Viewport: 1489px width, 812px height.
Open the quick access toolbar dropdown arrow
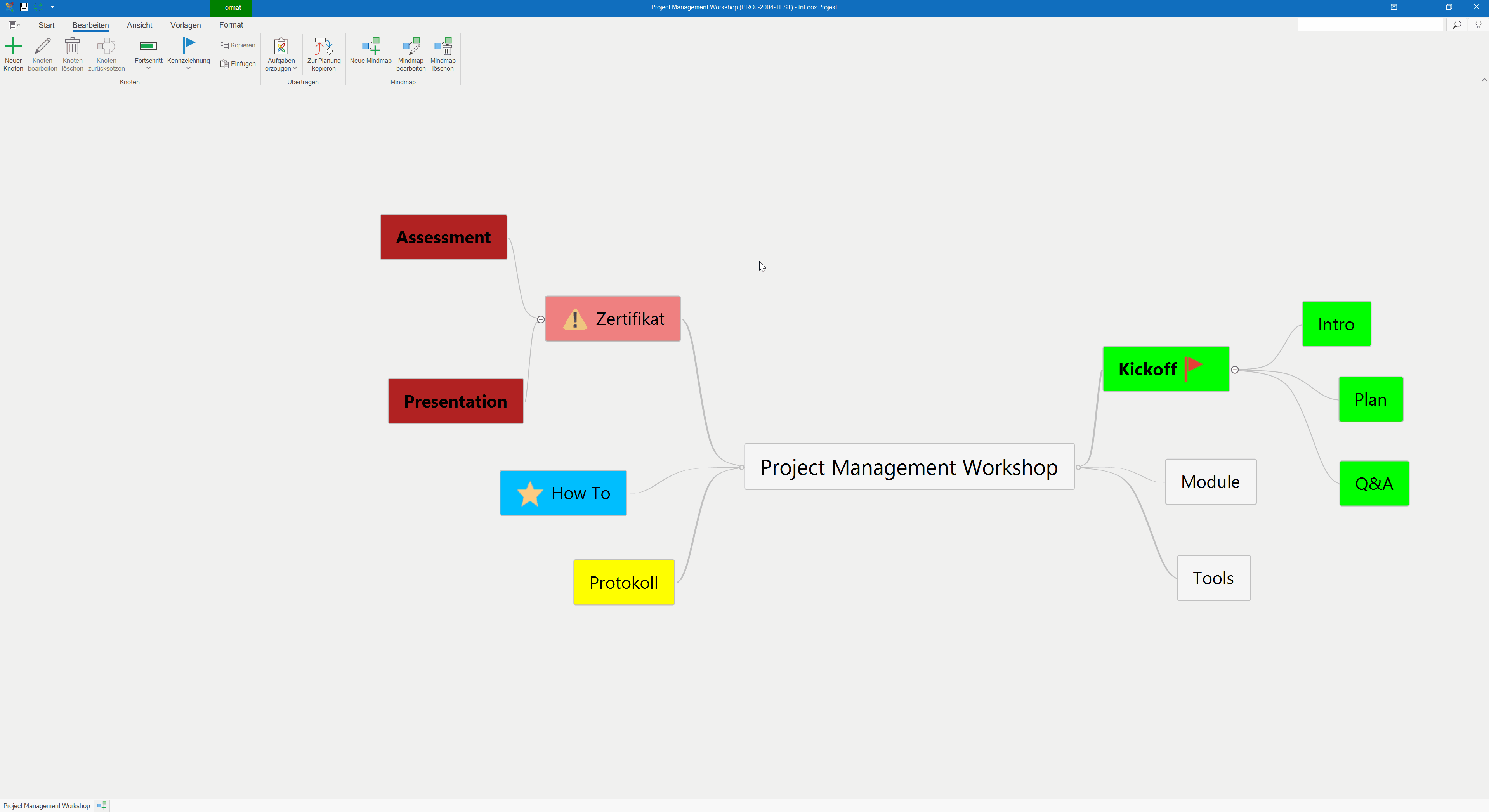tap(53, 7)
